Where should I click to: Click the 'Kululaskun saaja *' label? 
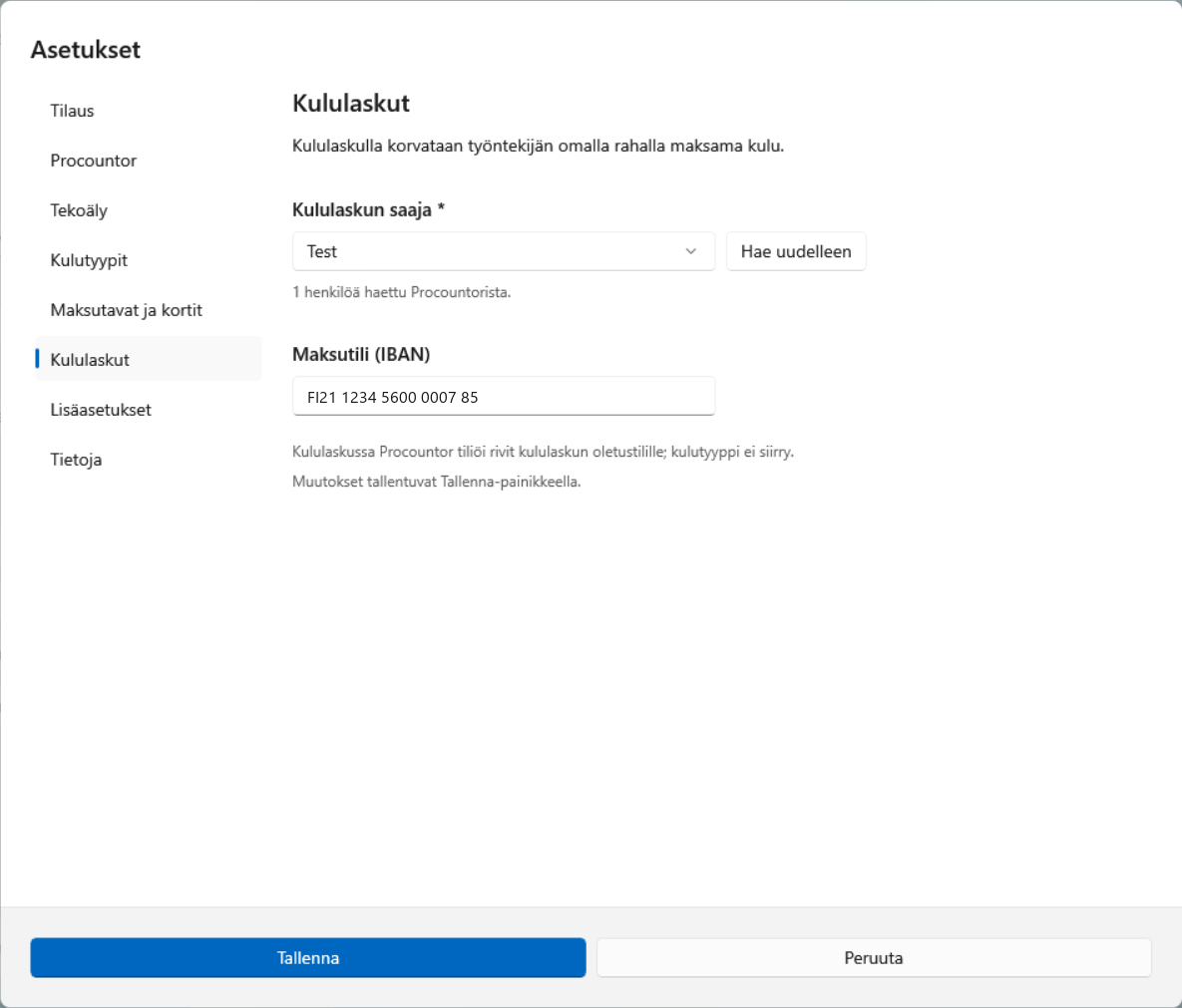tap(369, 209)
